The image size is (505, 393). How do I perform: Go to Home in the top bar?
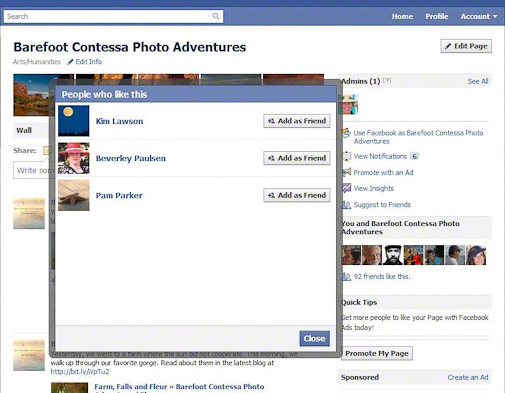[402, 16]
